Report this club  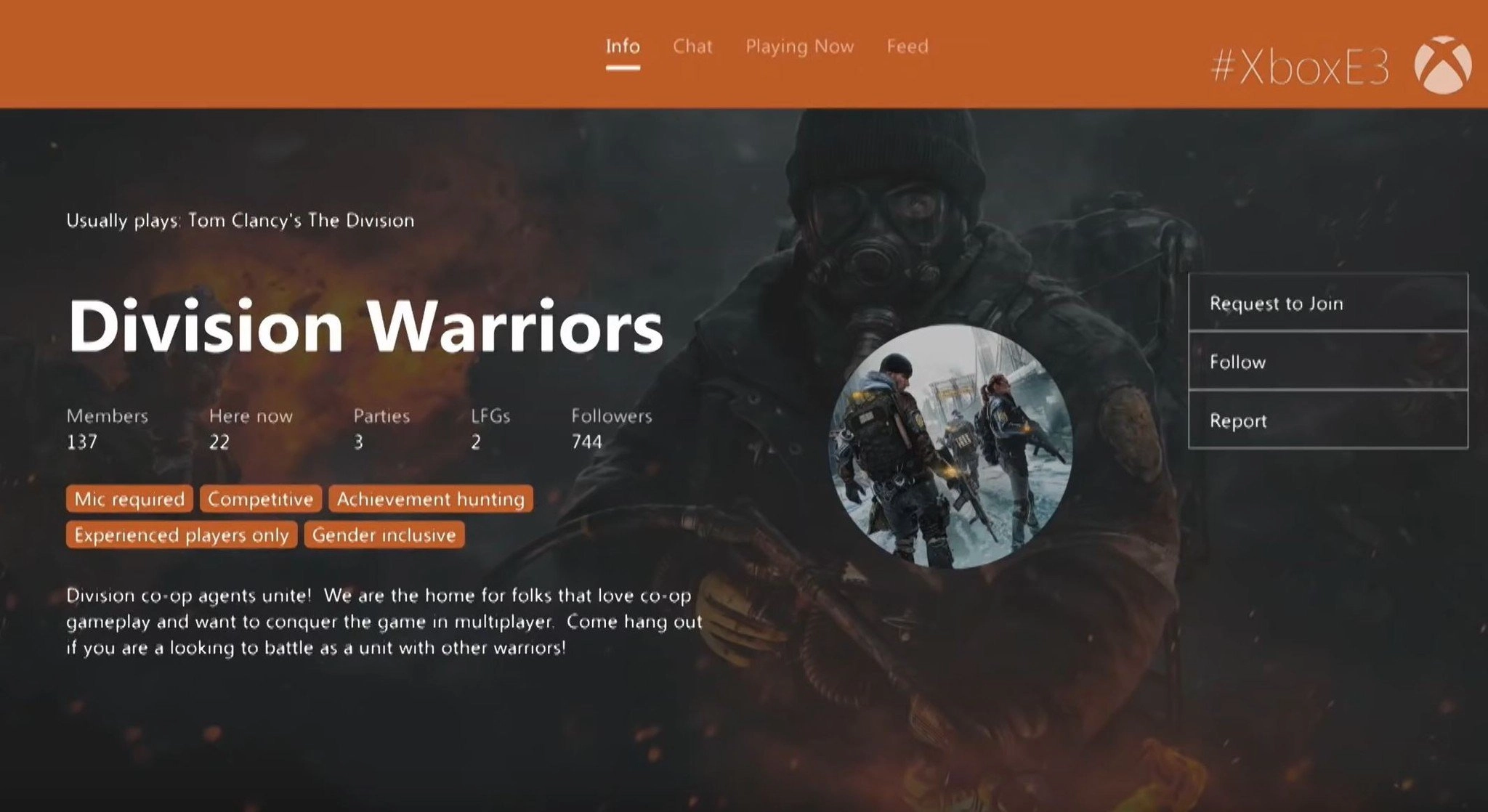coord(1328,420)
